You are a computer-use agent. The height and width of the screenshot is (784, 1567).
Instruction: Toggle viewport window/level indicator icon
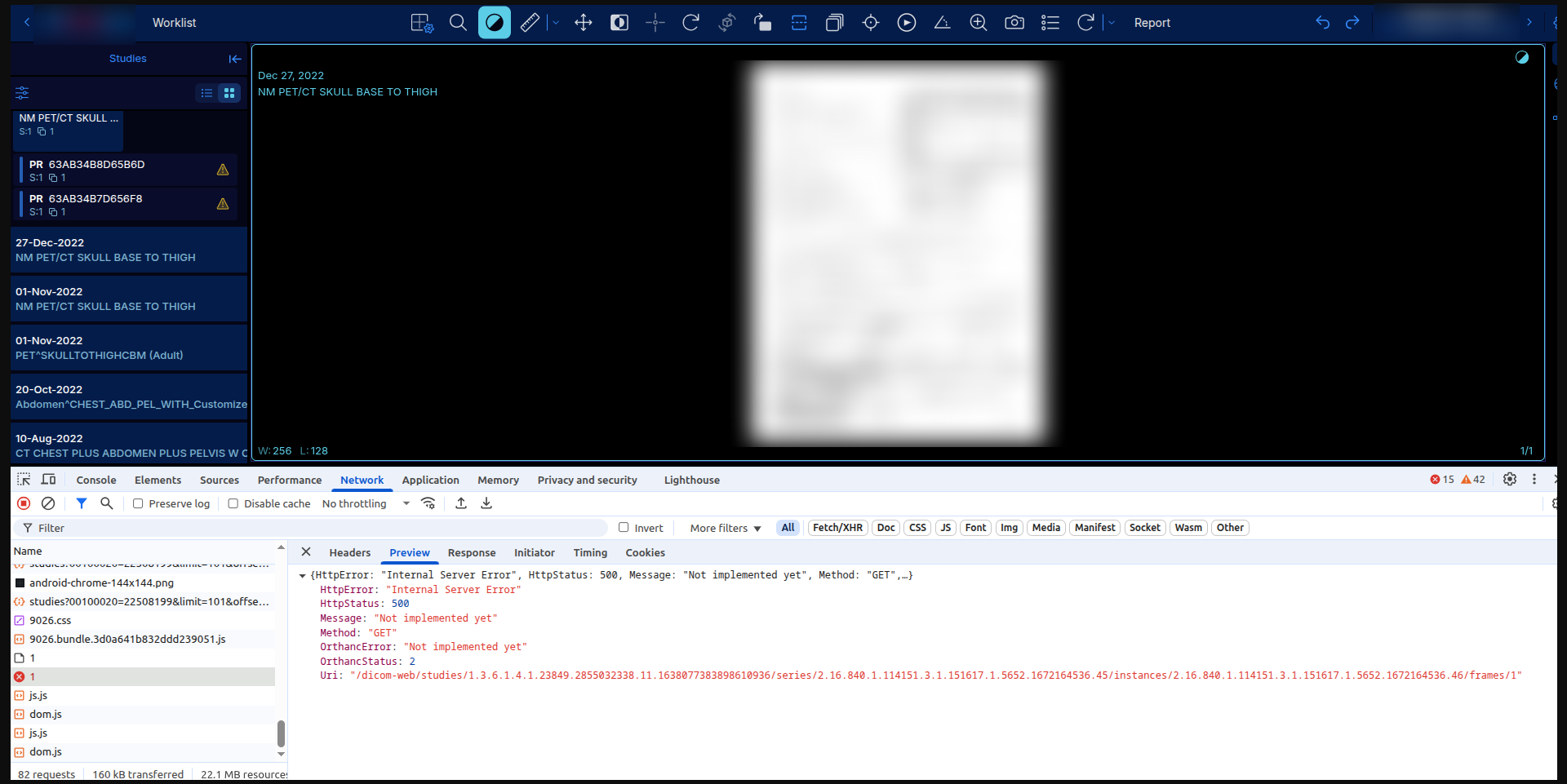coord(1522,57)
